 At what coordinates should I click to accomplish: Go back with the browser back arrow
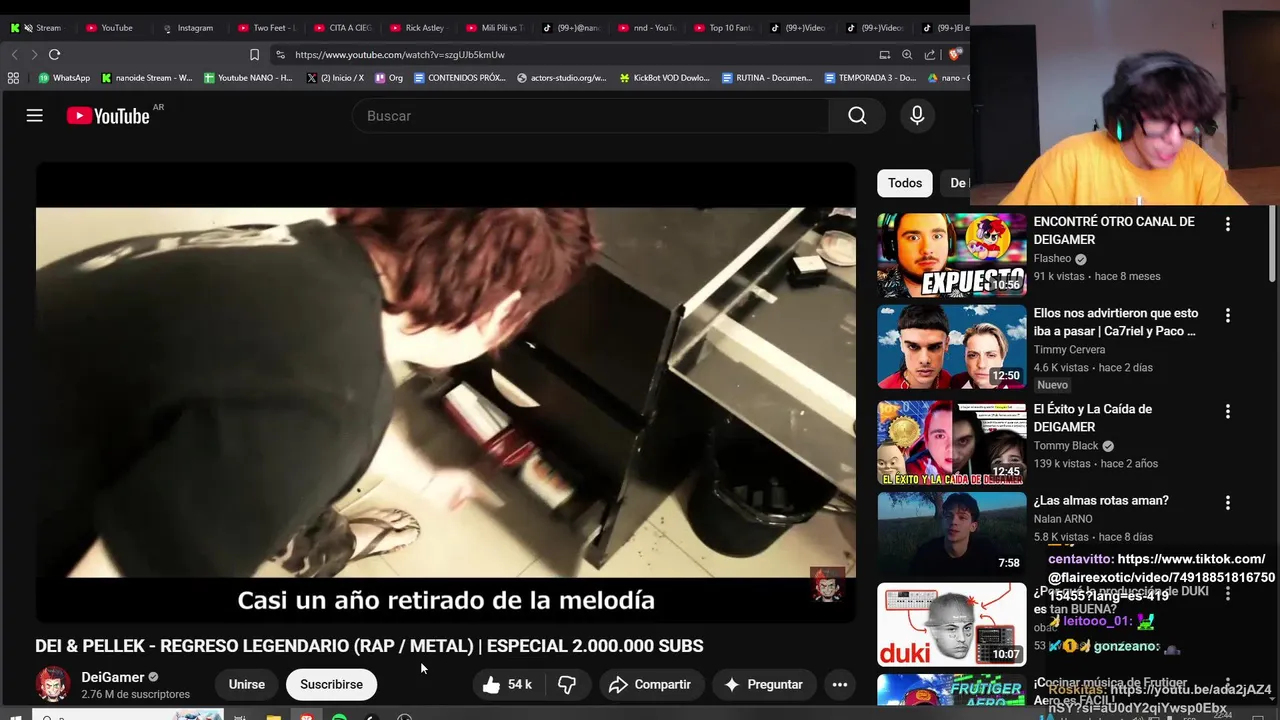tap(15, 54)
